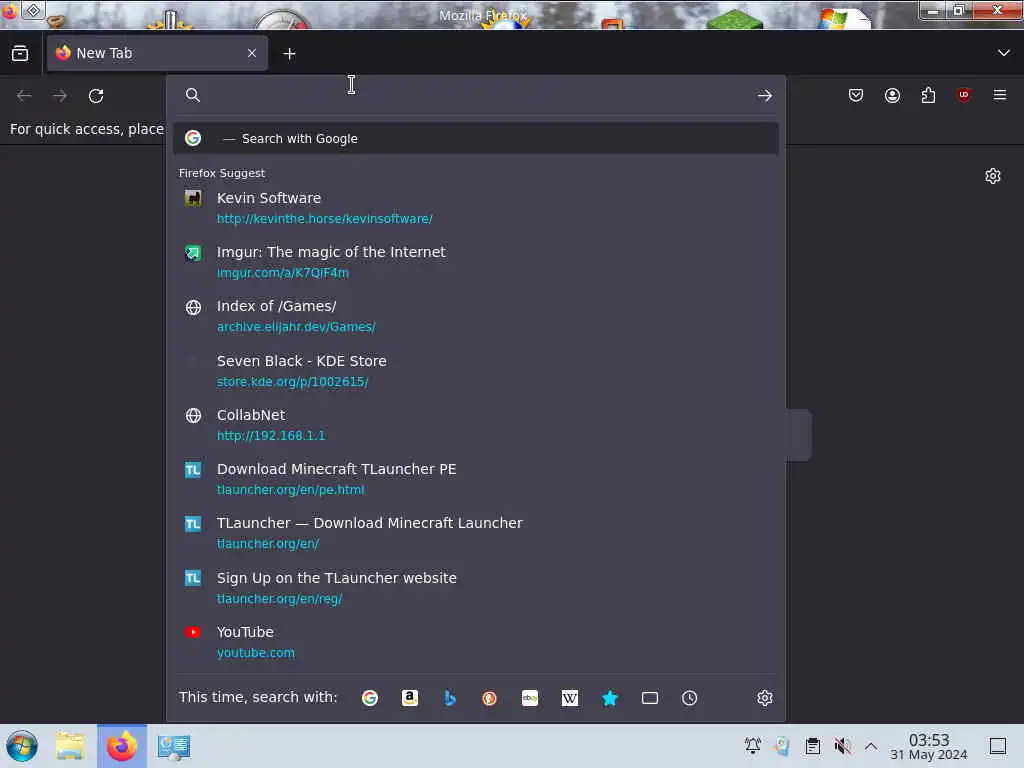Search this time with Bing
Screen dimensions: 1024x768
pyautogui.click(x=449, y=697)
